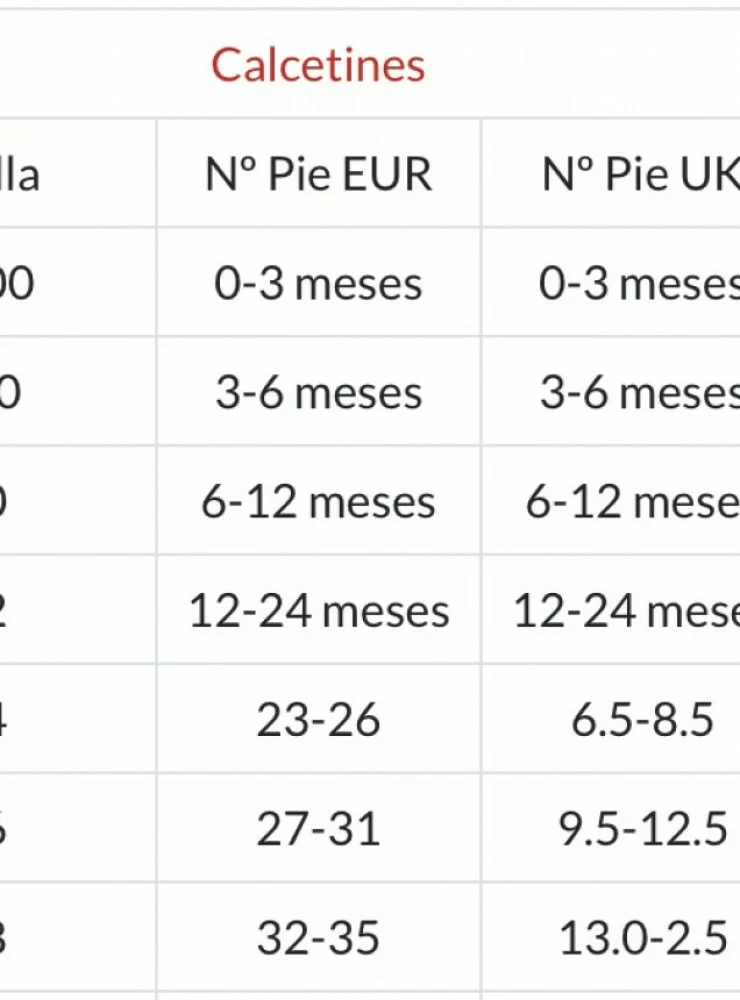Click the 32-35 EUR size cell

[318, 938]
